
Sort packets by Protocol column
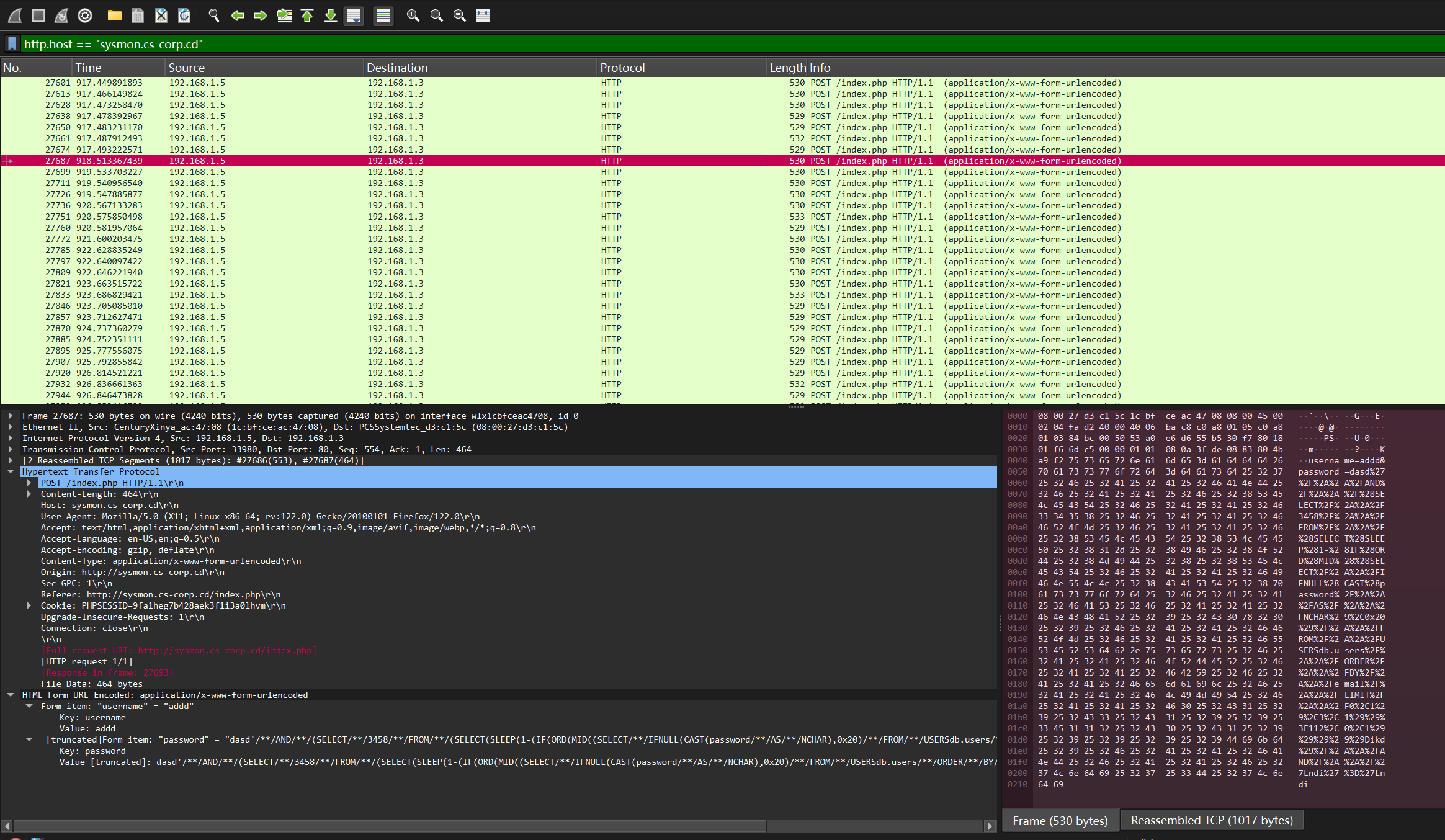pyautogui.click(x=681, y=68)
